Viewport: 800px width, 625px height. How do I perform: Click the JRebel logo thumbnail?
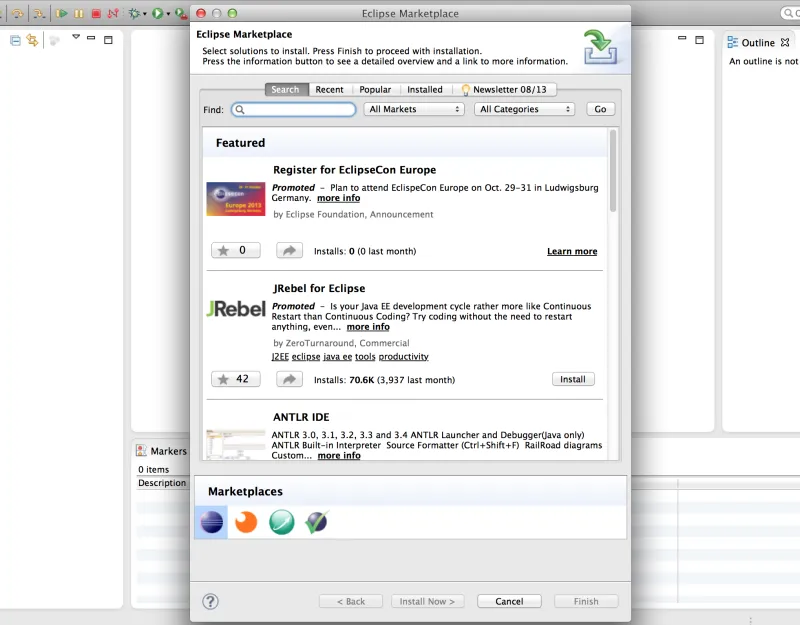pos(235,308)
